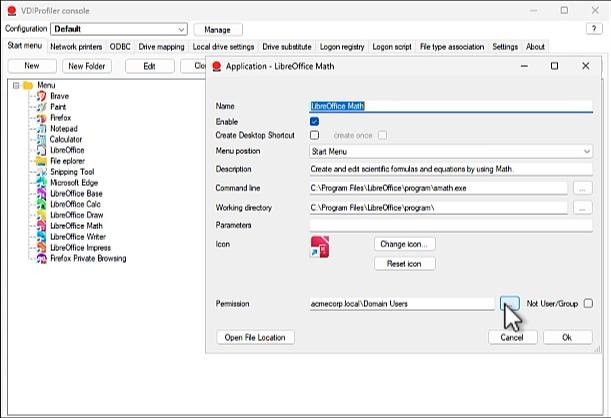Click the Notepad icon in menu tree

tap(41, 129)
